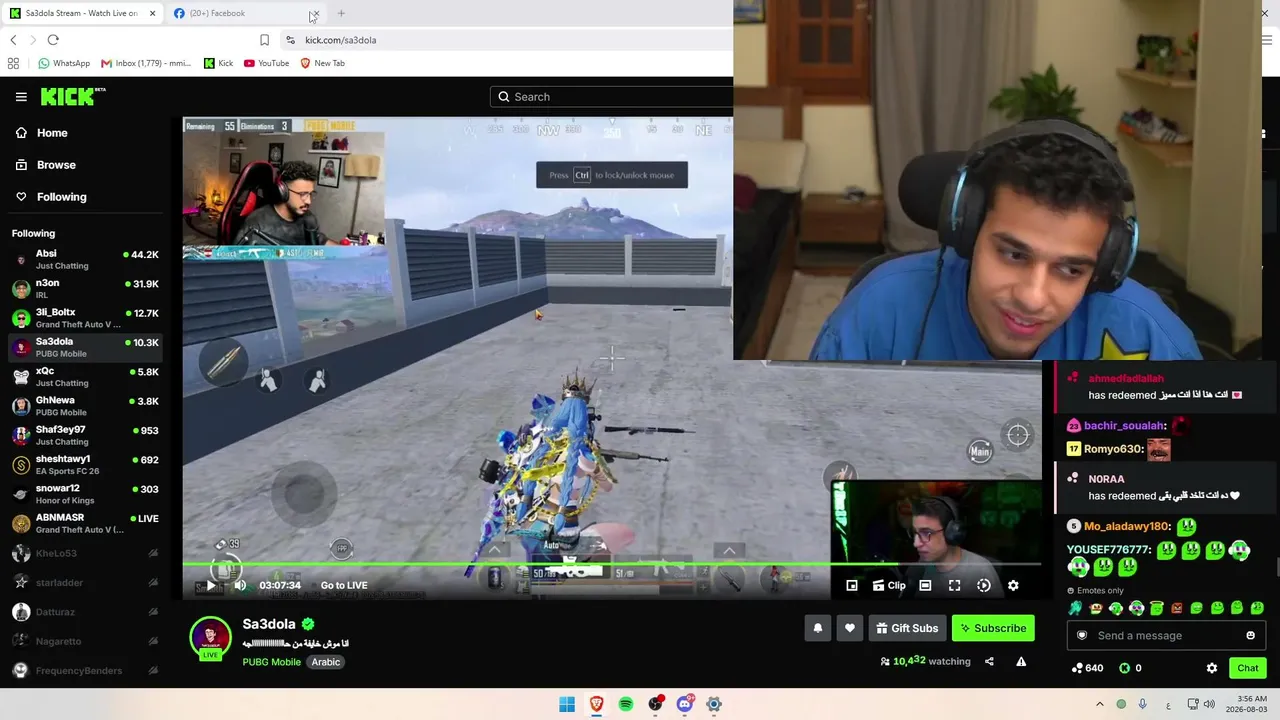The height and width of the screenshot is (720, 1280).
Task: Open the emoji picker in chat input
Action: click(1250, 636)
